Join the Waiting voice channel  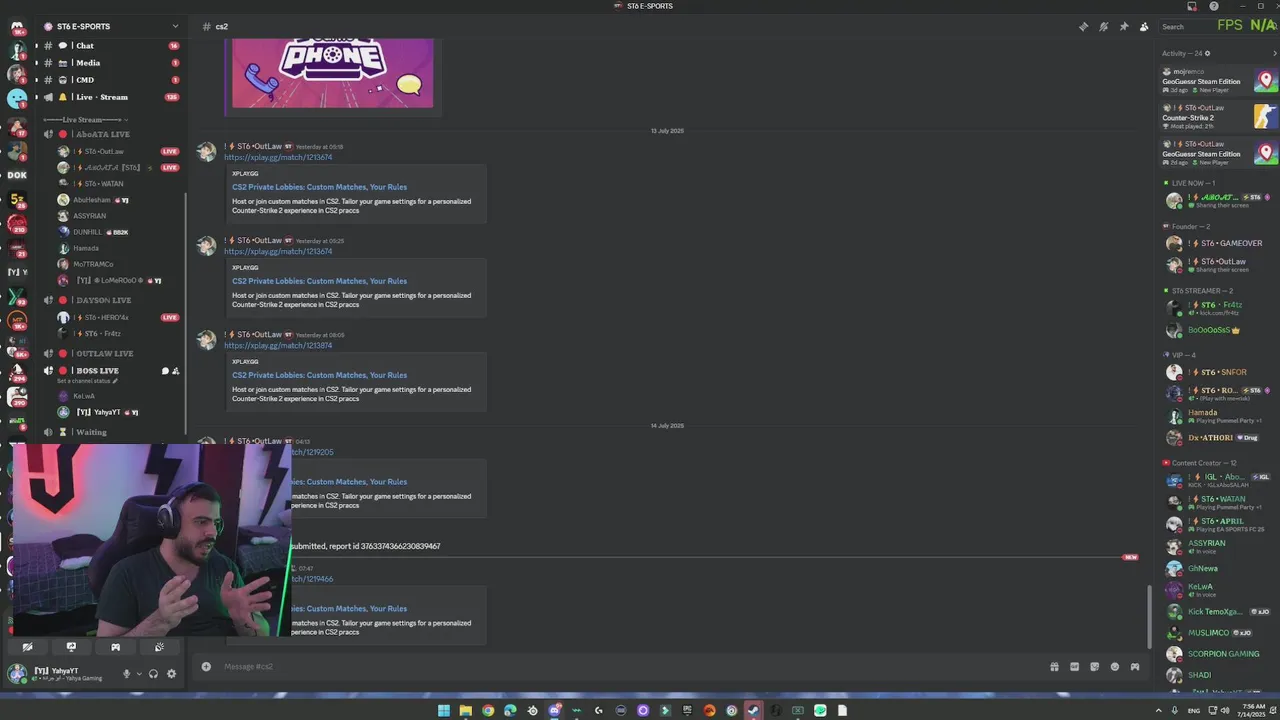pos(110,432)
